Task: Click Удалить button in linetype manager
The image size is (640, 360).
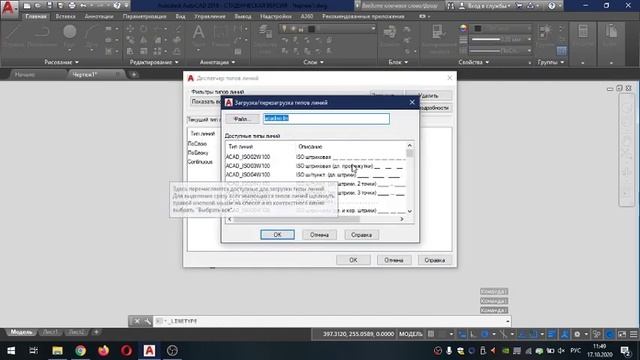Action: 429,96
